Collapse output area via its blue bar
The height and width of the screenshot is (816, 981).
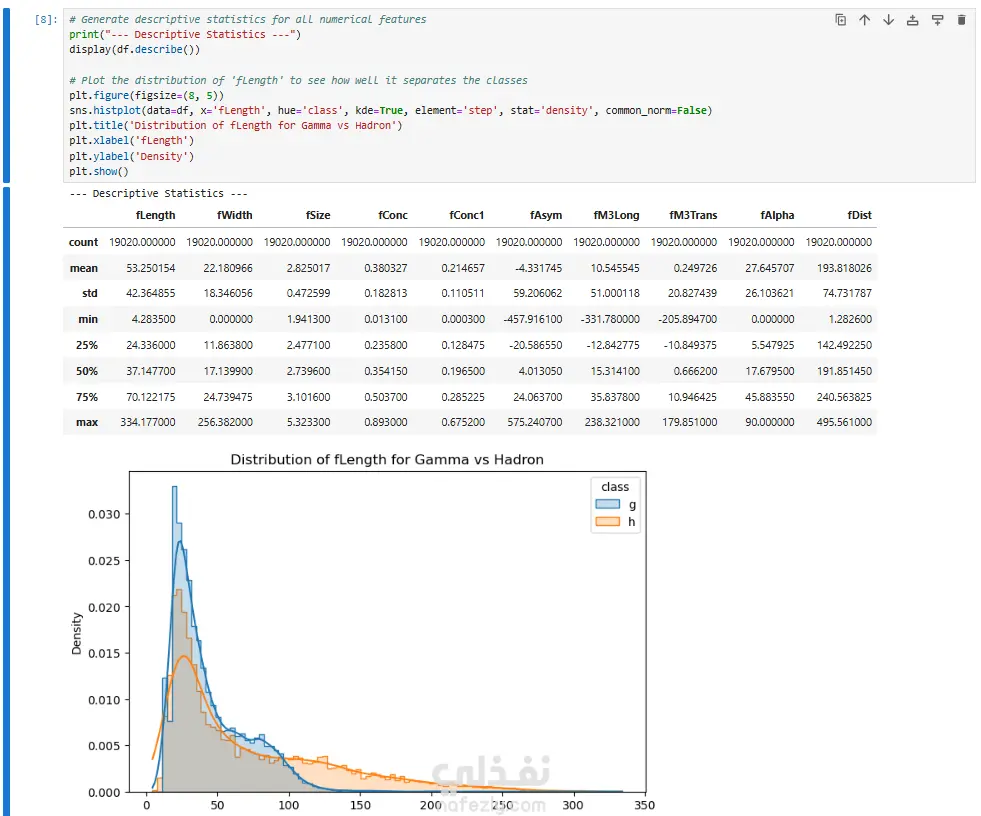[x=6, y=501]
